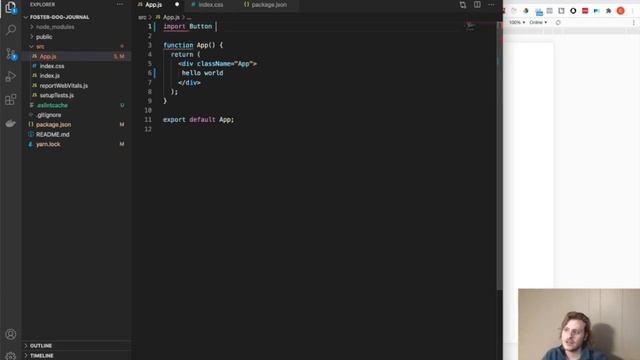Click the red extension icon in browser toolbar
This screenshot has width=640, height=360.
click(585, 11)
